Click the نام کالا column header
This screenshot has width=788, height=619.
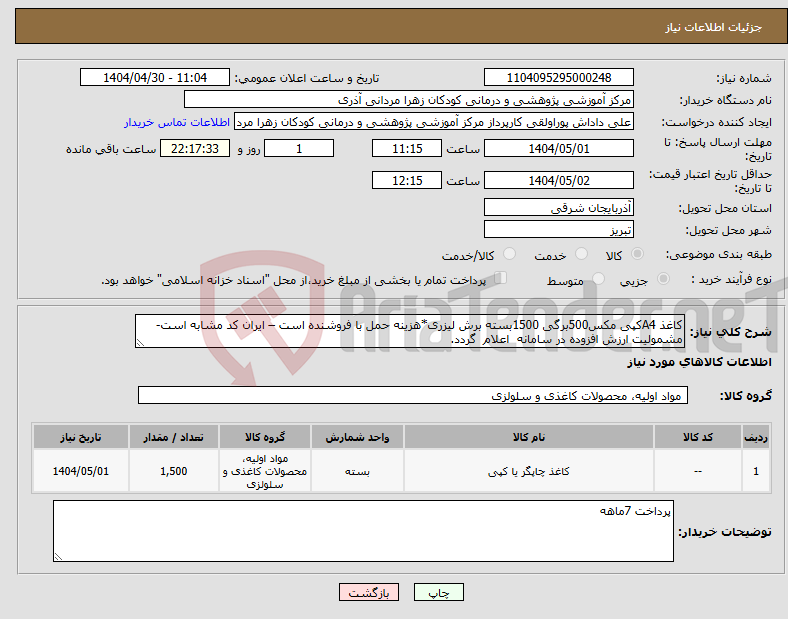(x=529, y=437)
